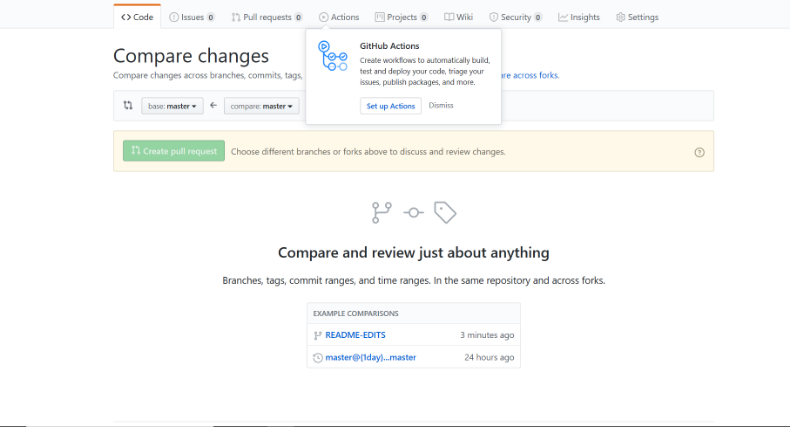Open the Insights tab
This screenshot has height=427, width=790.
[x=579, y=17]
